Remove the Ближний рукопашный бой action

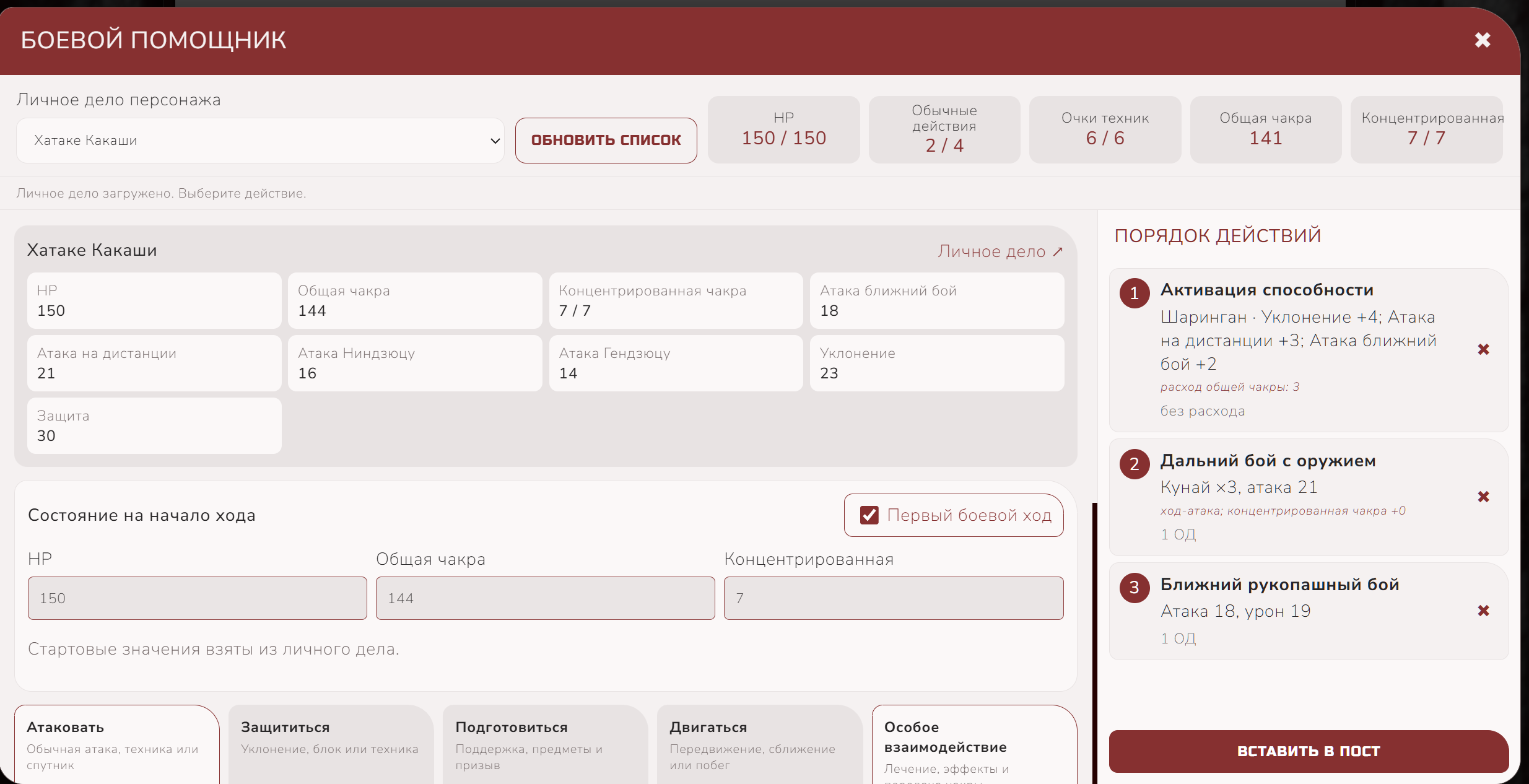[x=1483, y=611]
